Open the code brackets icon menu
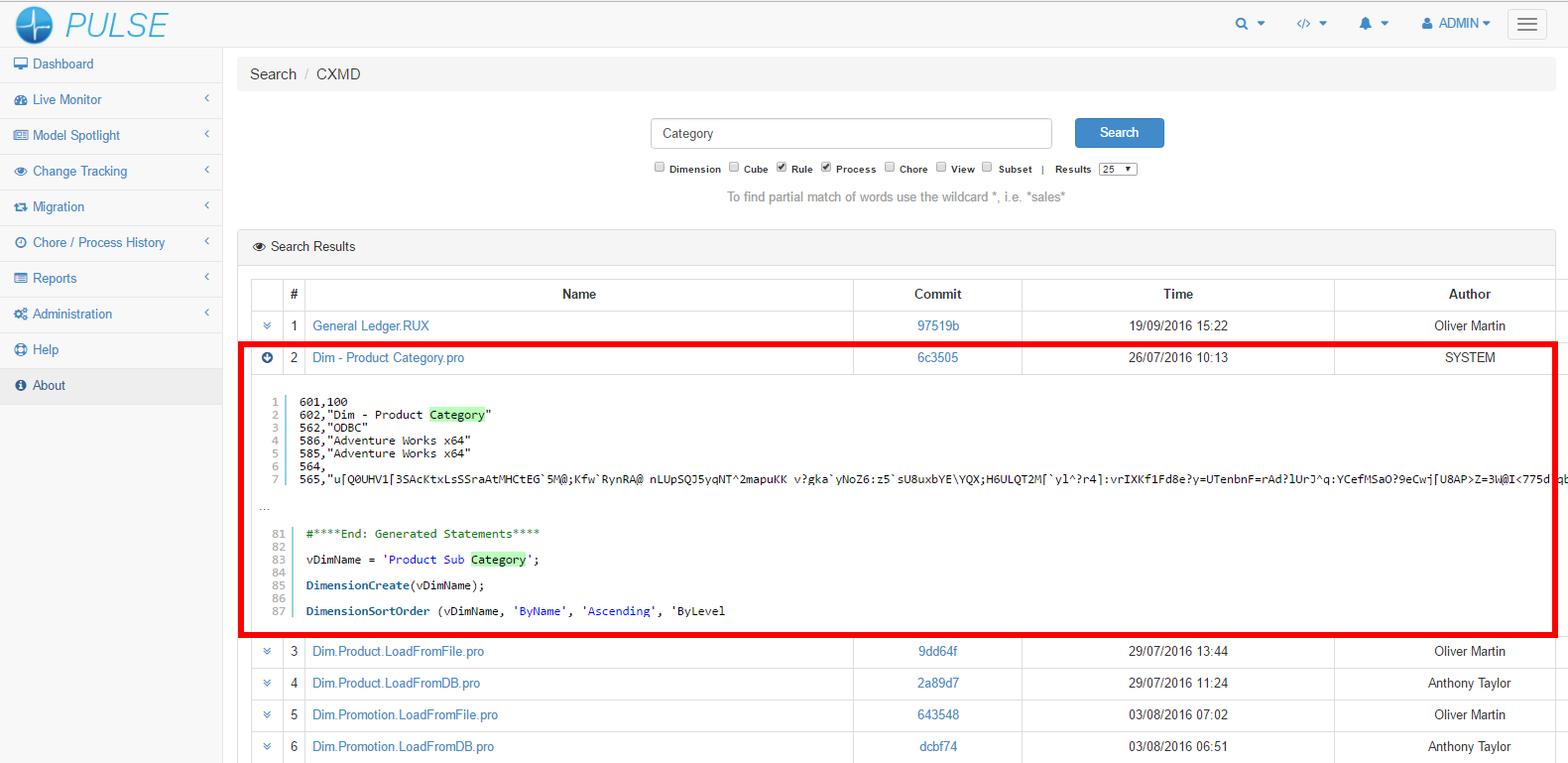 click(x=1304, y=24)
